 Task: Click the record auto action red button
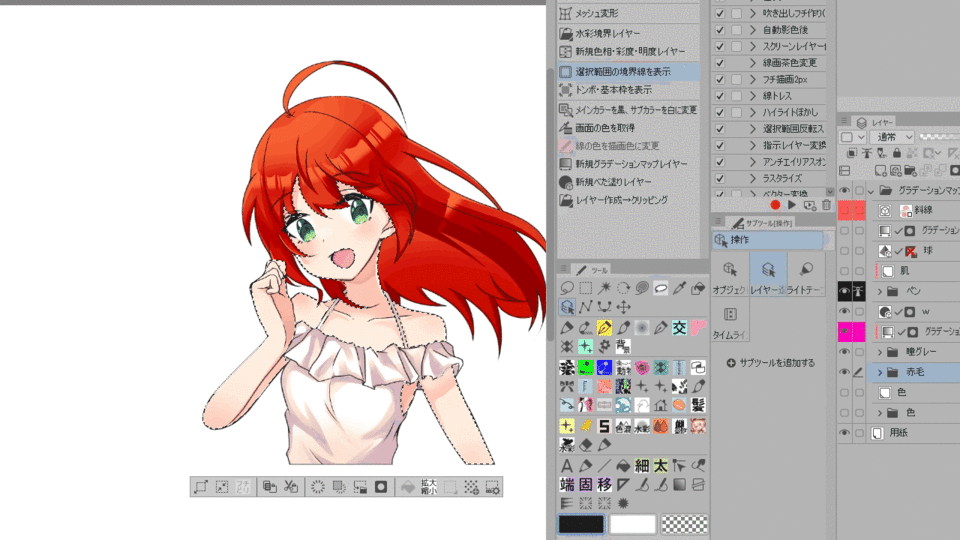775,204
